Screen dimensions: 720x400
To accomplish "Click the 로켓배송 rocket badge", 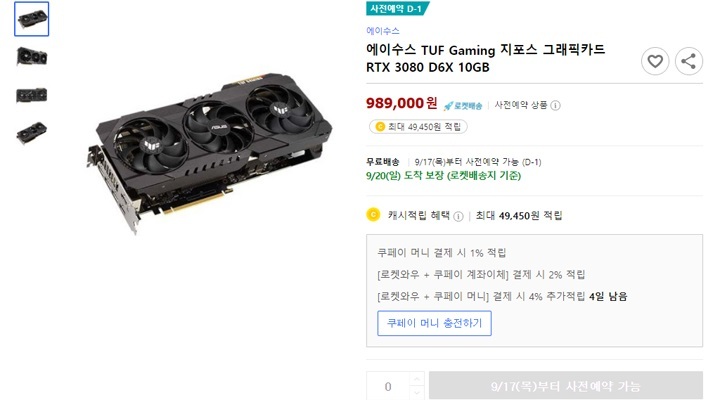I will pos(462,106).
